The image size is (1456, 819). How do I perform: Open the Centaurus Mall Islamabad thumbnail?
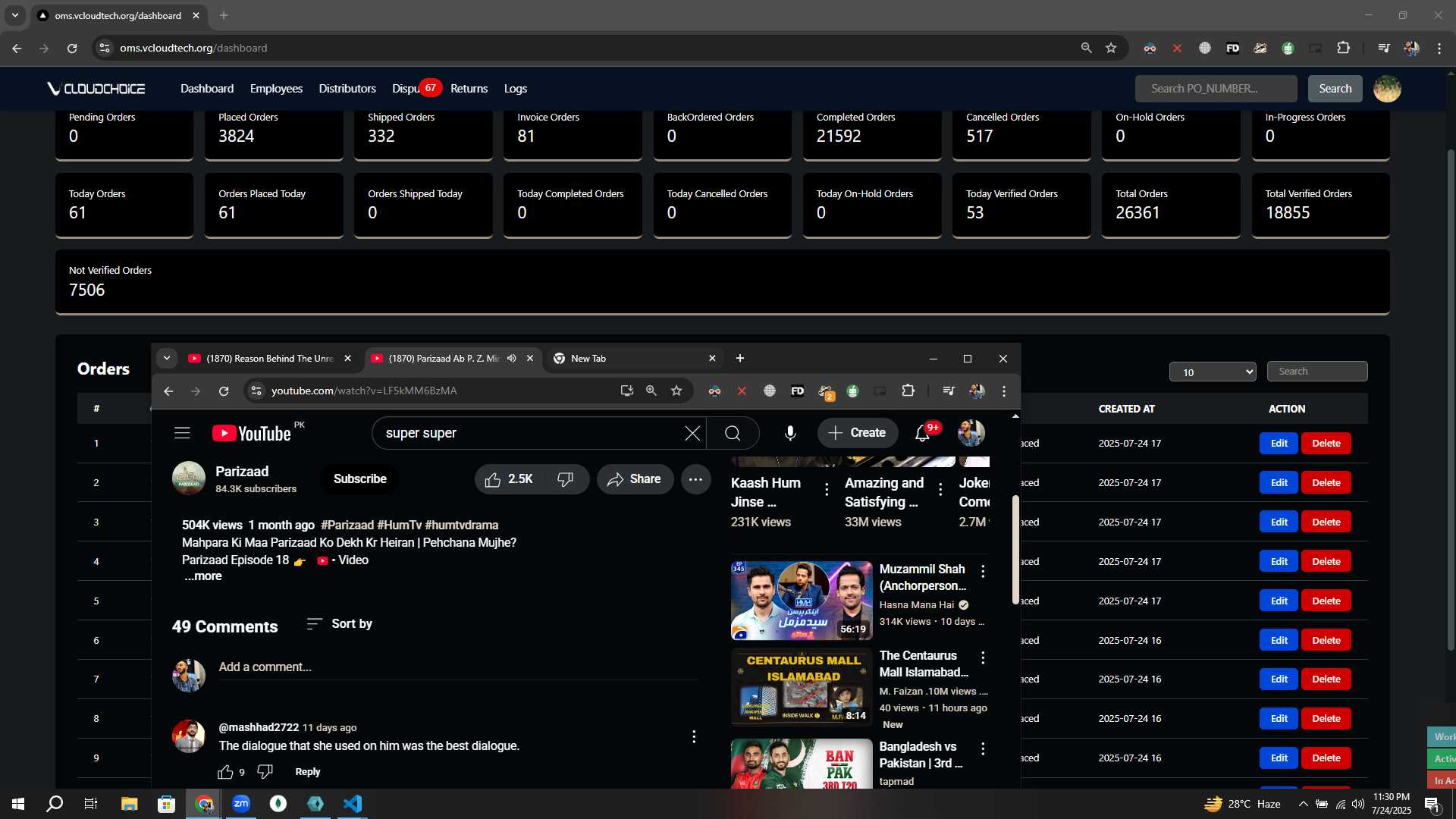click(x=802, y=687)
